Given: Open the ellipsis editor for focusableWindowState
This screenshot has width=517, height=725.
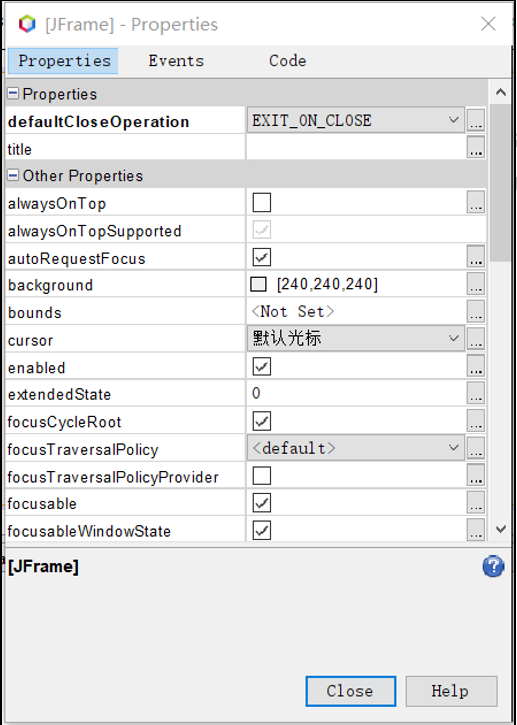Looking at the screenshot, I should click(x=476, y=530).
